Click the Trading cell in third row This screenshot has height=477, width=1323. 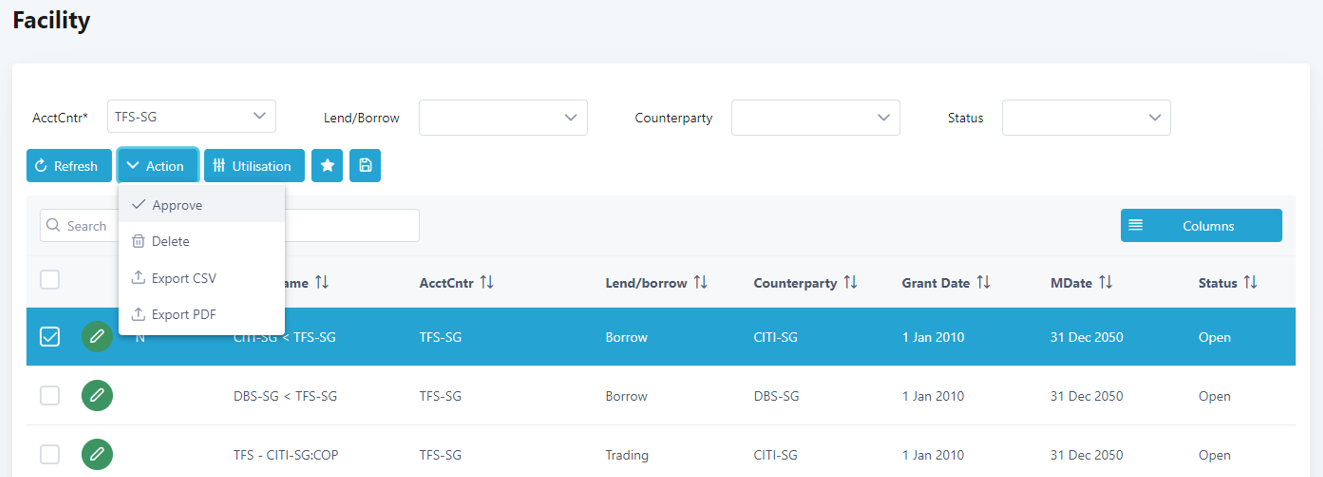click(x=627, y=455)
